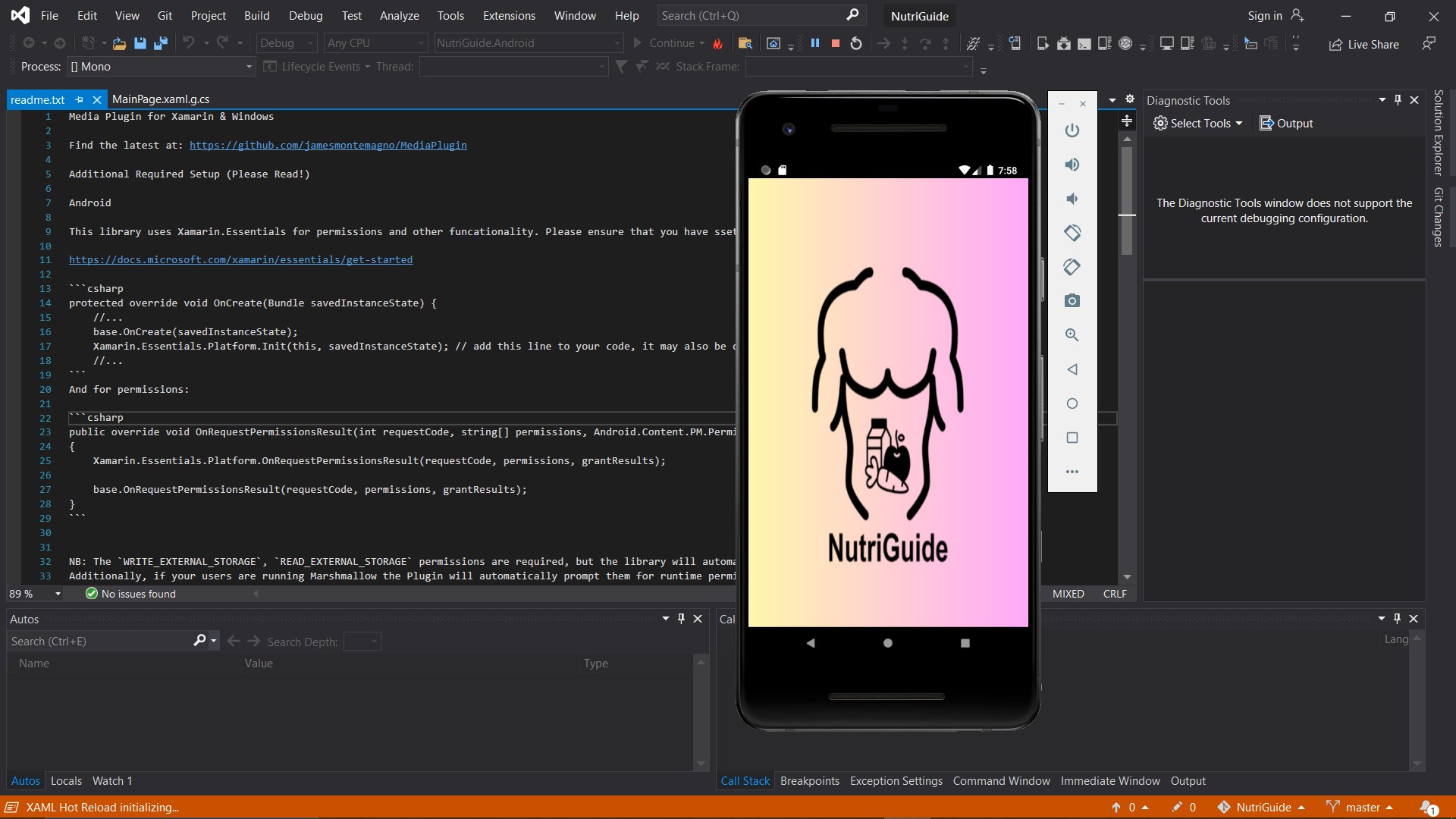Toggle auto-hide pin on Diagnostic Tools panel
1456x819 pixels.
point(1398,99)
